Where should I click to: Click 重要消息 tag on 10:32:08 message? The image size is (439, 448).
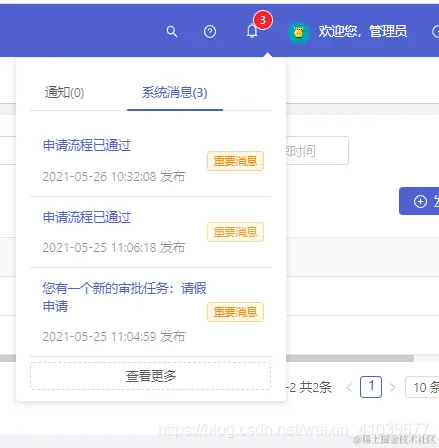pyautogui.click(x=235, y=161)
